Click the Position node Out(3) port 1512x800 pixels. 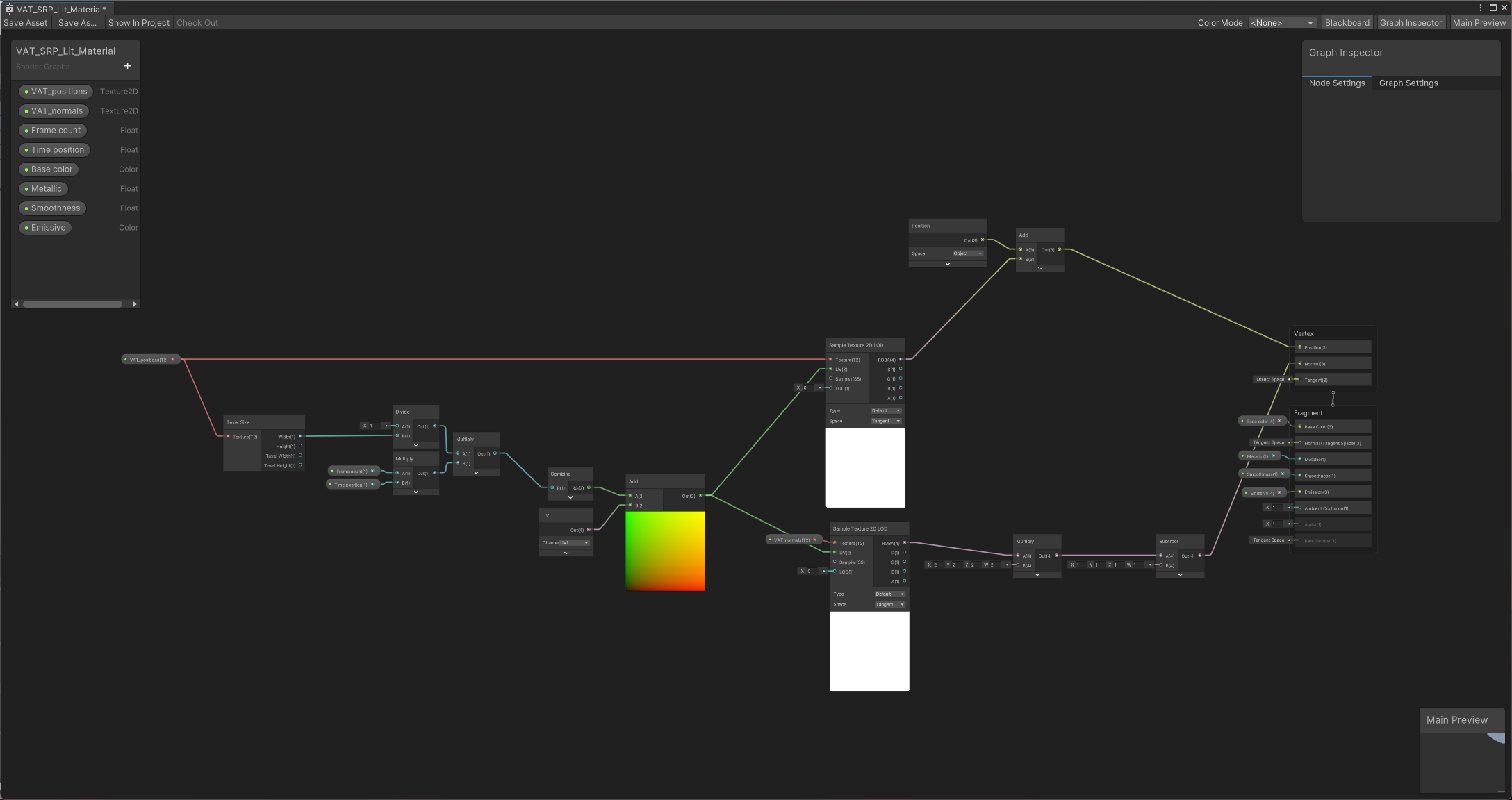pyautogui.click(x=983, y=240)
